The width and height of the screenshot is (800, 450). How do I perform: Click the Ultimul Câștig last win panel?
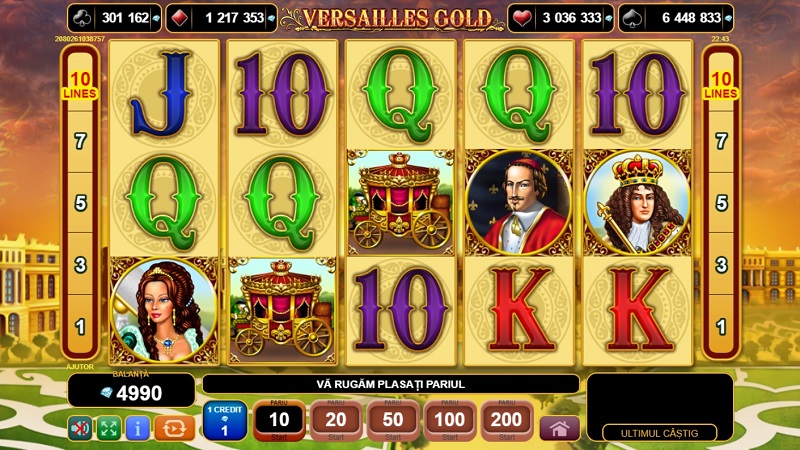[x=660, y=433]
